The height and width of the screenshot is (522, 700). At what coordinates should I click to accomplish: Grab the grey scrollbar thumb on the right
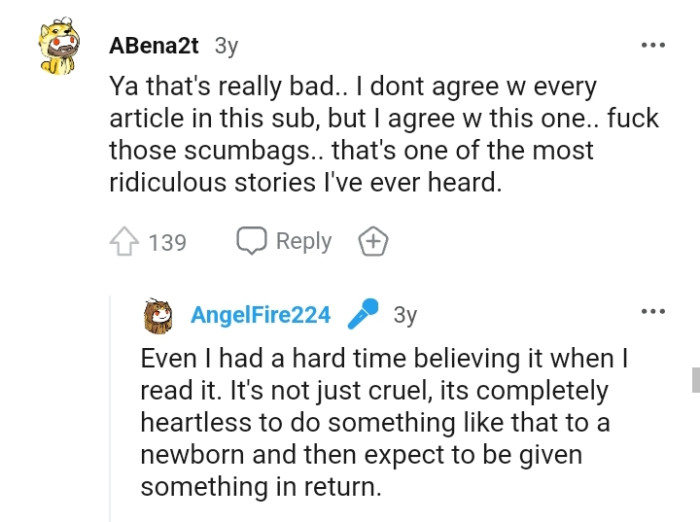(x=695, y=379)
